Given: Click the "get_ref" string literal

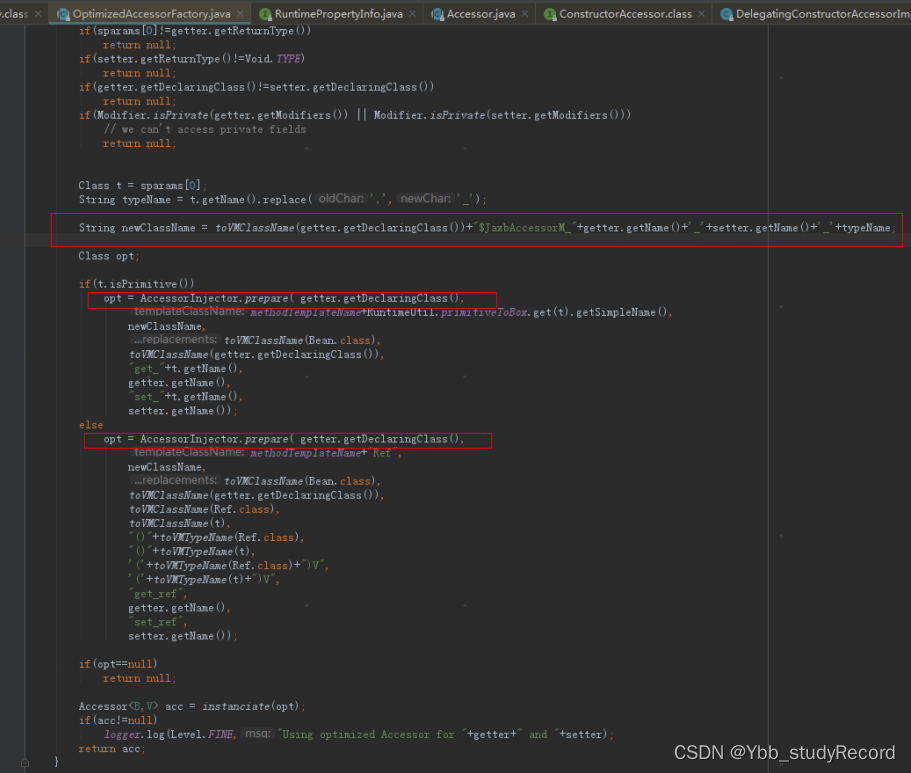Looking at the screenshot, I should (157, 593).
